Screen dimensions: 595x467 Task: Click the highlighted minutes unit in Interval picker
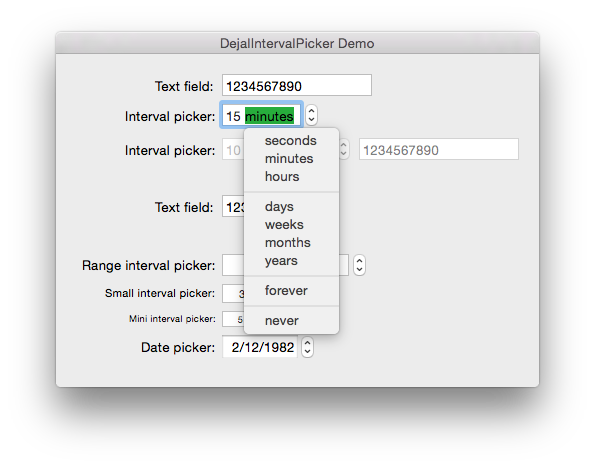(269, 116)
